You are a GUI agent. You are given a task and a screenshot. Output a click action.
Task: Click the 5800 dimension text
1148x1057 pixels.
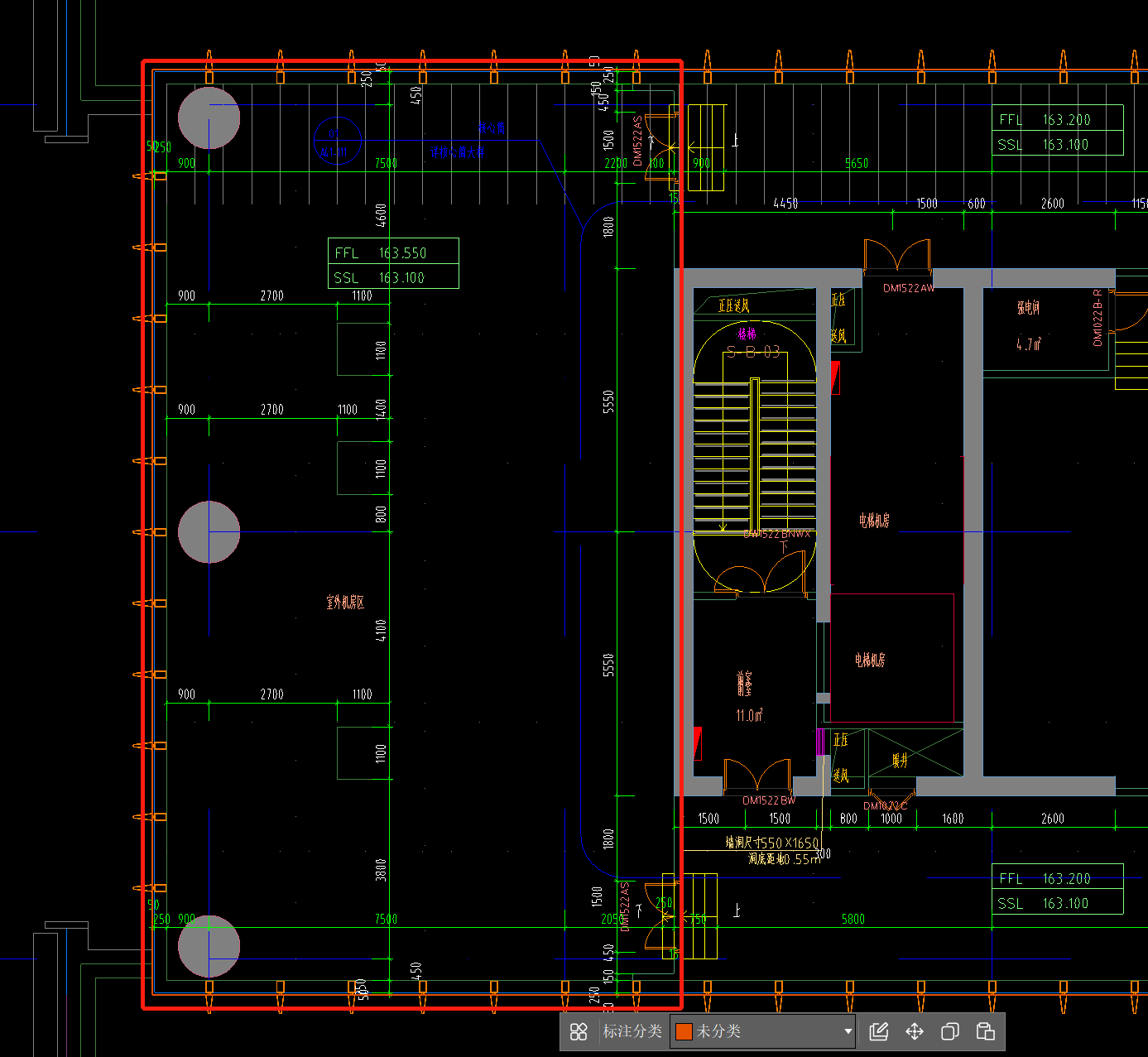tap(853, 919)
